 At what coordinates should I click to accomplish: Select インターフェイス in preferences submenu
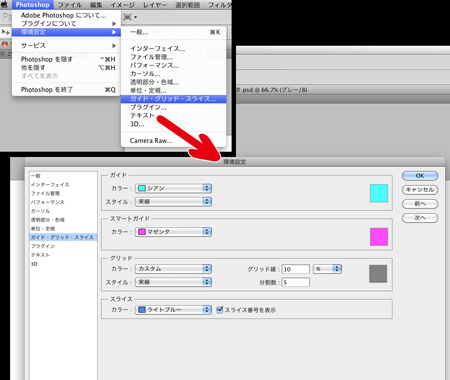click(x=173, y=49)
